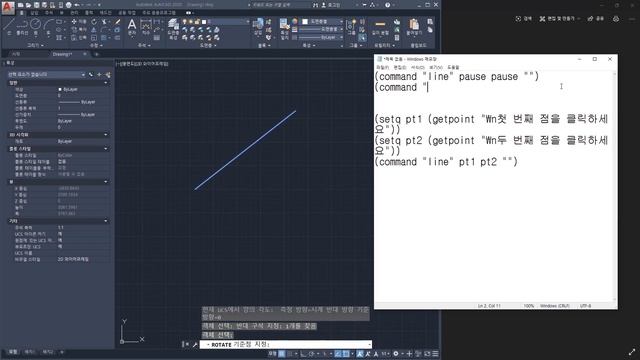Click the new drawing plus tab button
Viewport: 640px width, 360px height.
tap(97, 54)
